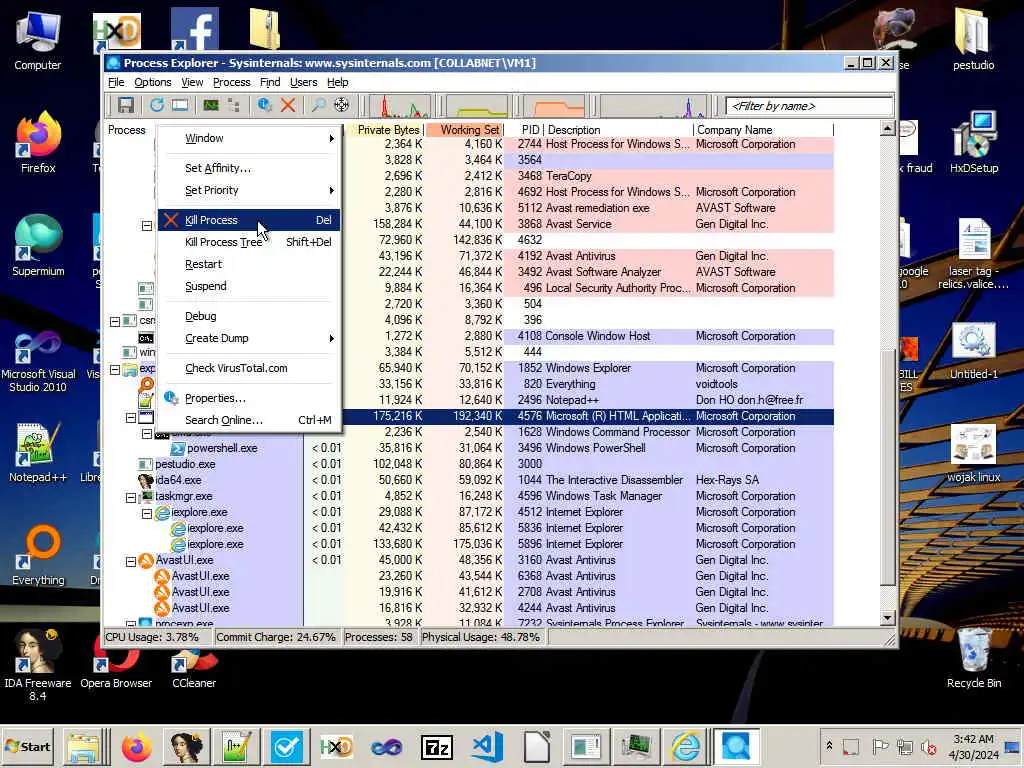Collapse the top iexplore.exe tree node

(x=147, y=513)
